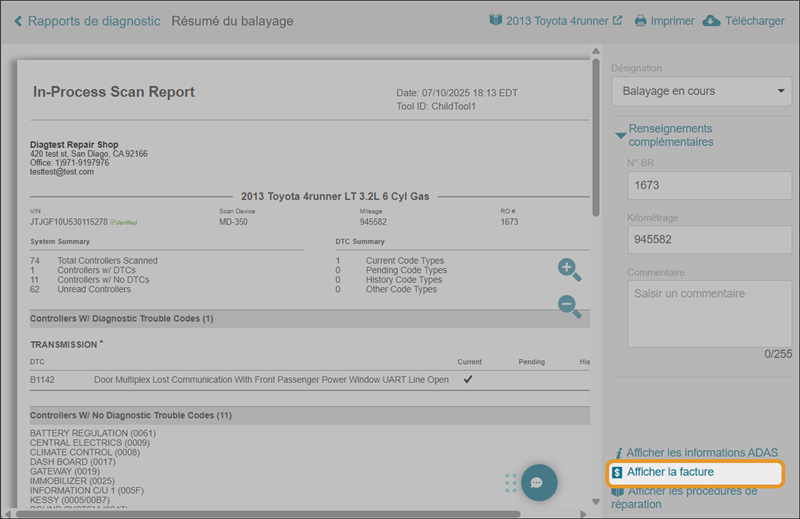Go back to Rapports de diagnostic

coord(93,21)
